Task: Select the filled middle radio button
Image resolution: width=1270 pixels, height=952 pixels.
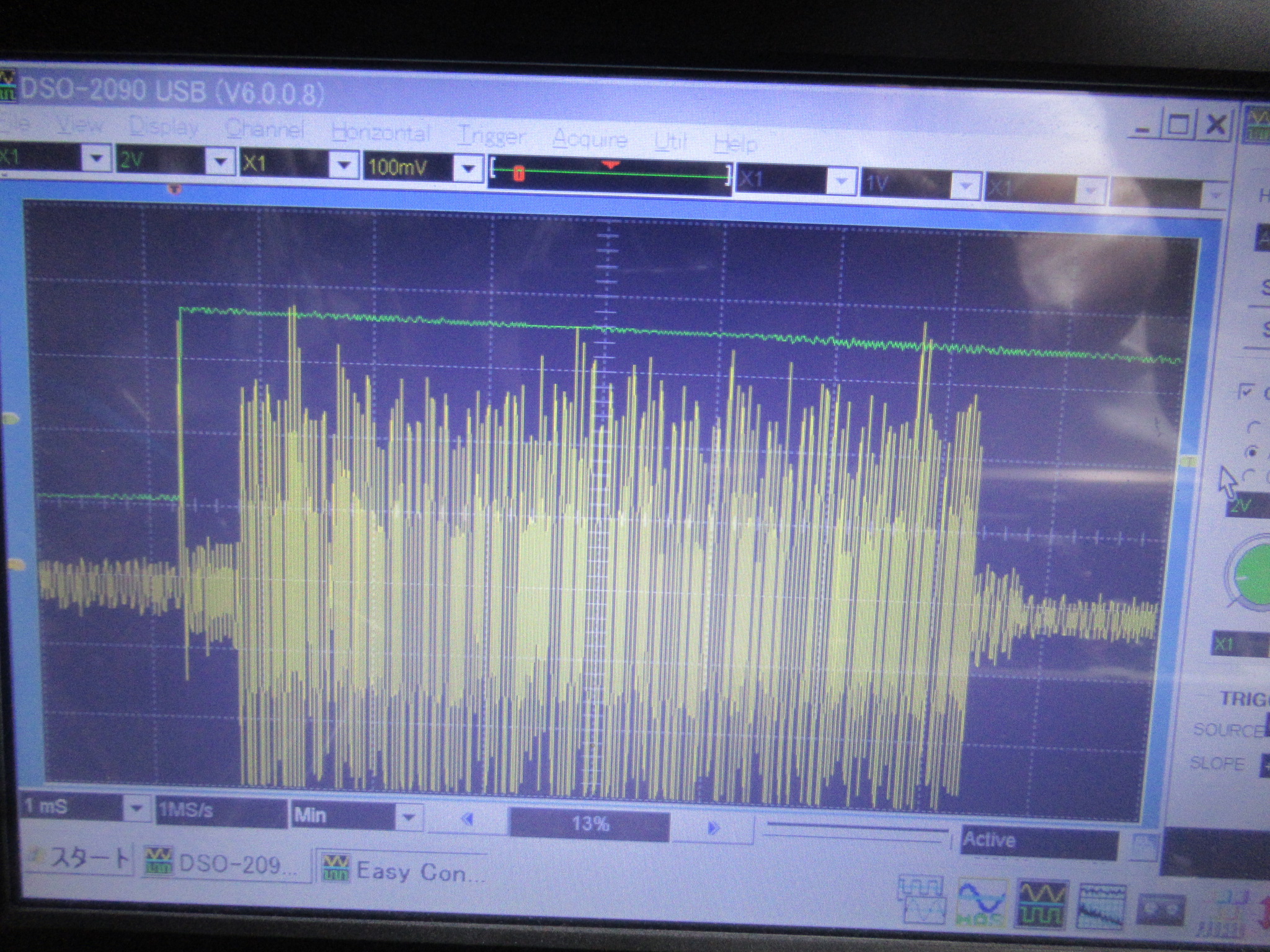Action: (1254, 452)
